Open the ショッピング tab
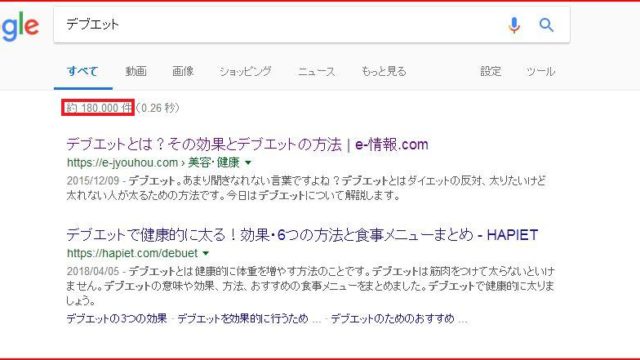The height and width of the screenshot is (360, 640). tap(245, 71)
